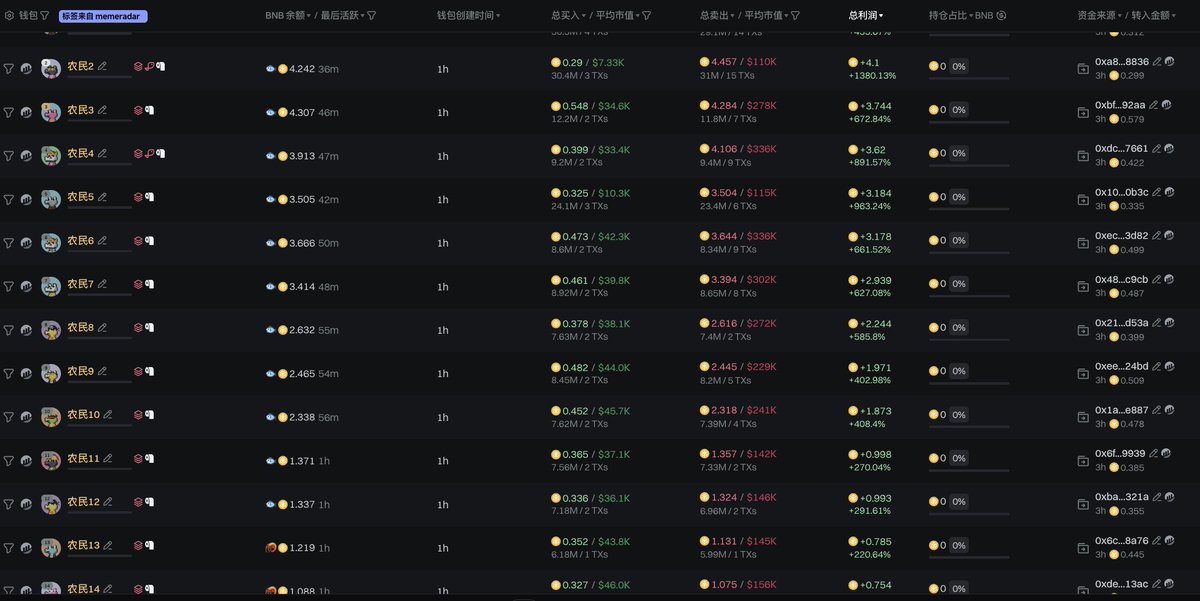Click the filter funnel next to 钱包 header
This screenshot has width=1200, height=601.
(x=45, y=16)
